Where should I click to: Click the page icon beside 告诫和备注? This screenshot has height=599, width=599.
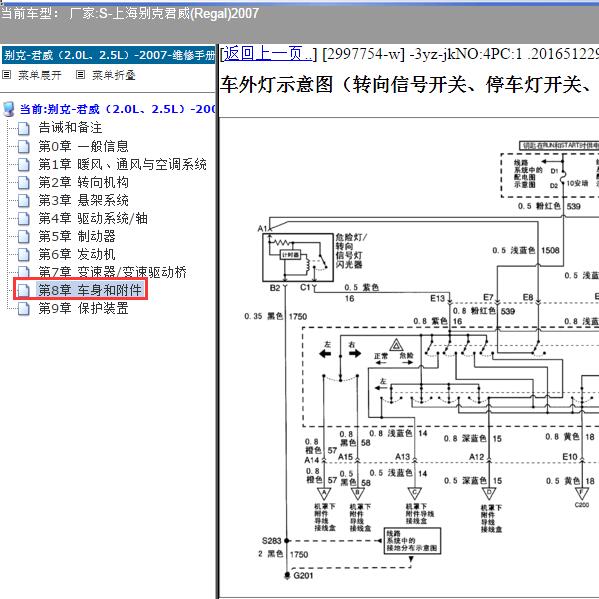24,128
